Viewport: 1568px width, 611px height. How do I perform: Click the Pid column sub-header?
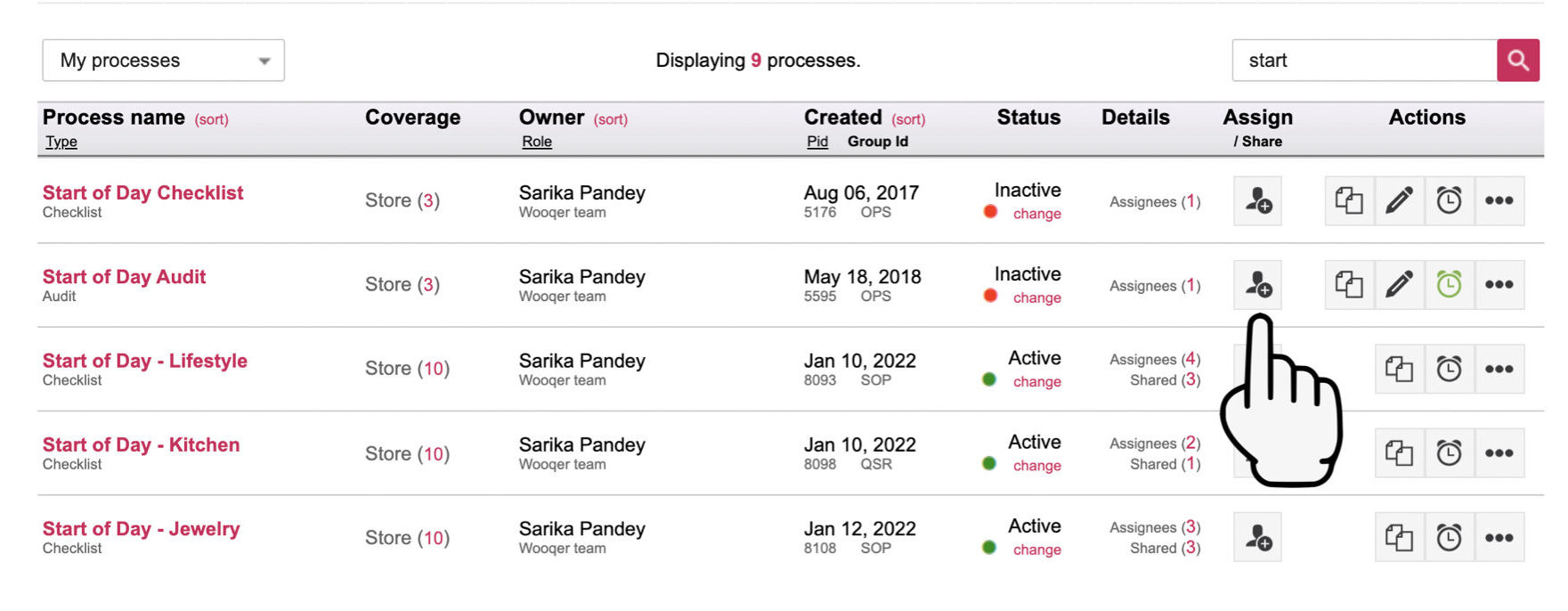click(817, 142)
